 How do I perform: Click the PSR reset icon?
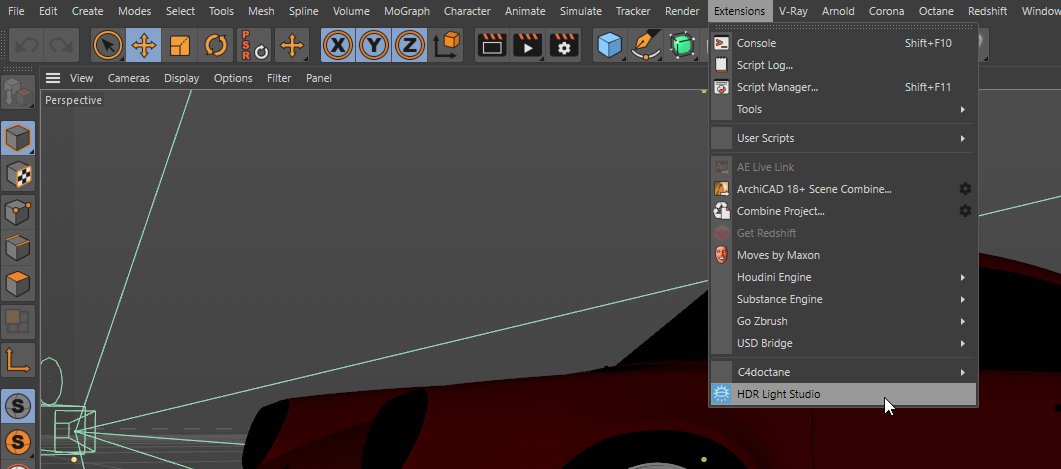[254, 45]
